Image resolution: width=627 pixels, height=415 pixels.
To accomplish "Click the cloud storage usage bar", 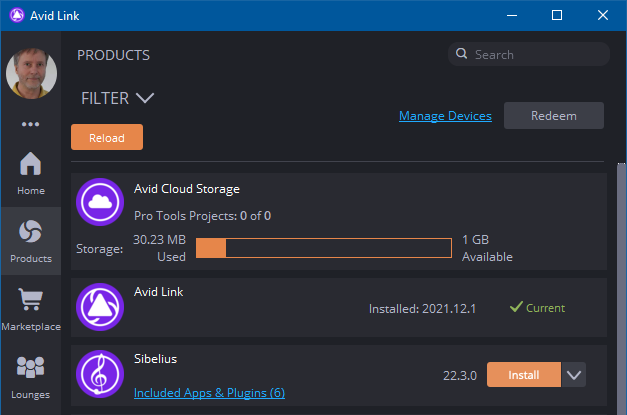I will point(324,248).
